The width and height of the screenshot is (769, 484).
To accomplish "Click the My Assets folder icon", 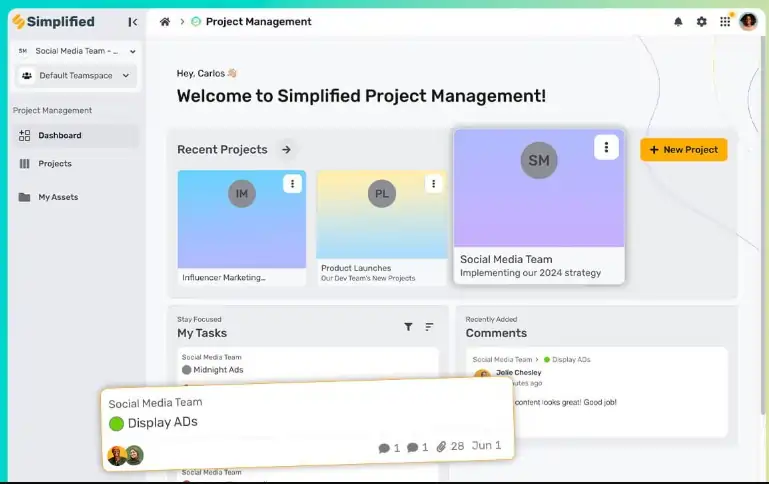I will pos(25,197).
